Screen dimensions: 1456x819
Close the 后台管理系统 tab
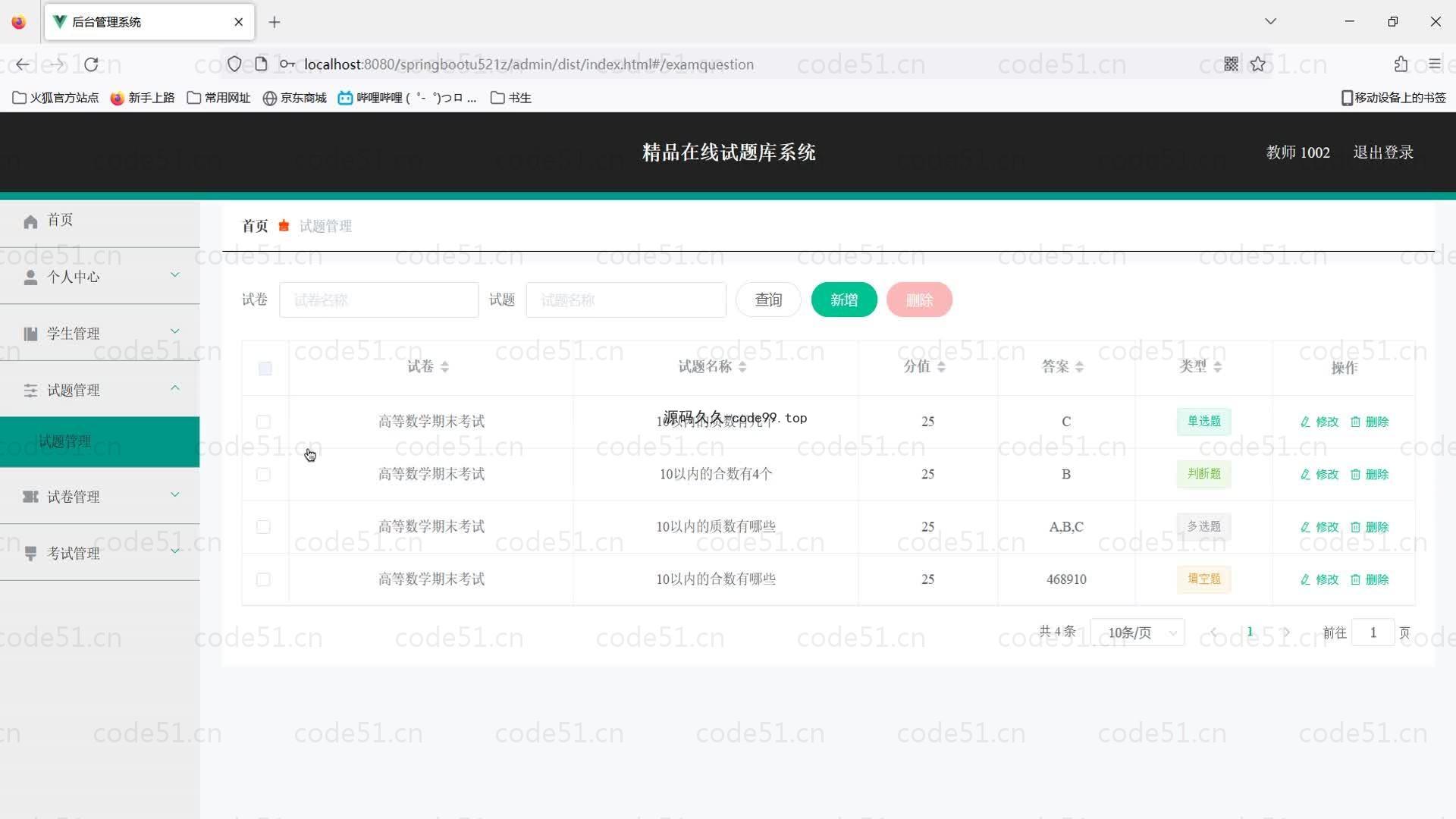click(239, 22)
